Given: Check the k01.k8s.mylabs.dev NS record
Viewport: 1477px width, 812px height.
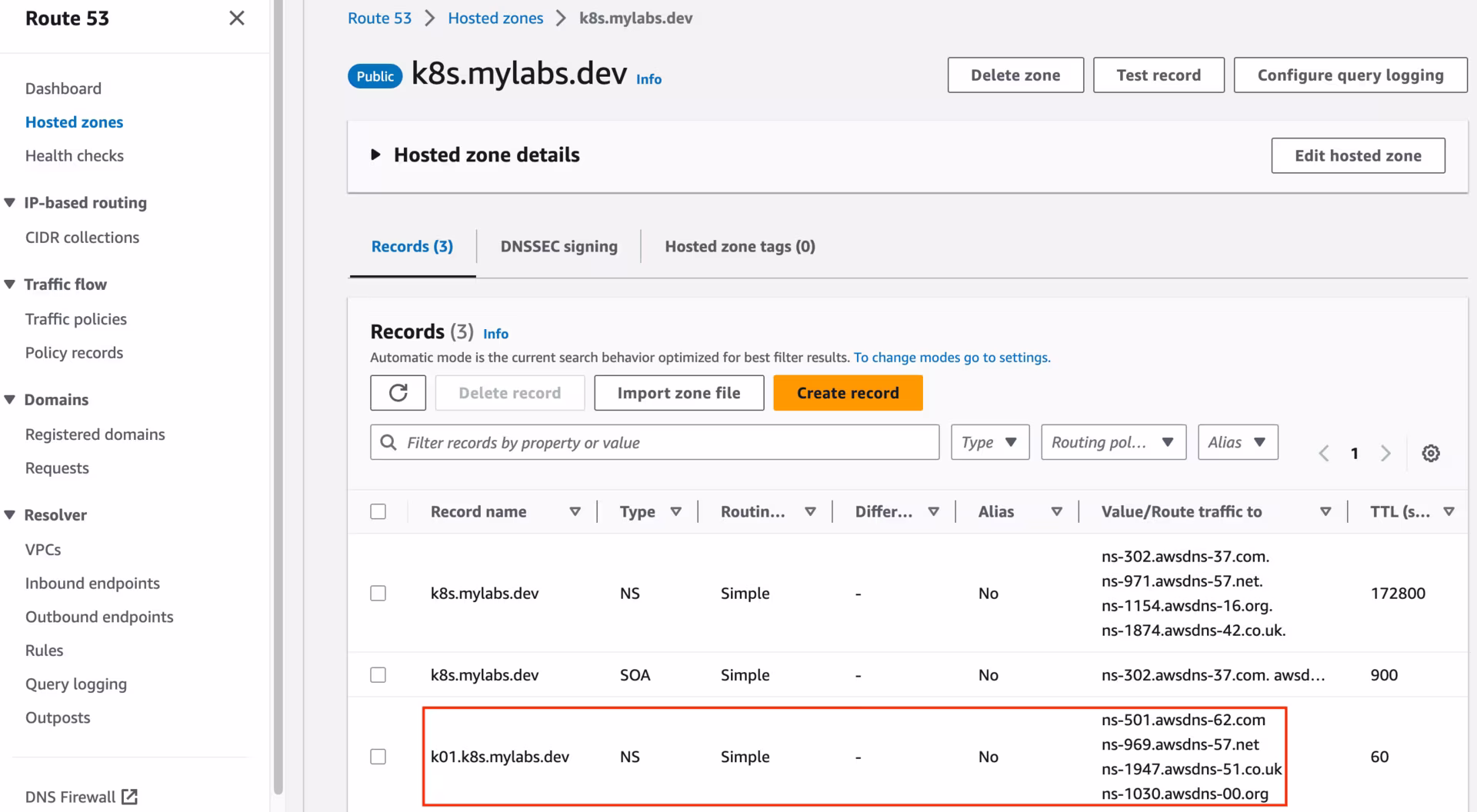Looking at the screenshot, I should 378,757.
